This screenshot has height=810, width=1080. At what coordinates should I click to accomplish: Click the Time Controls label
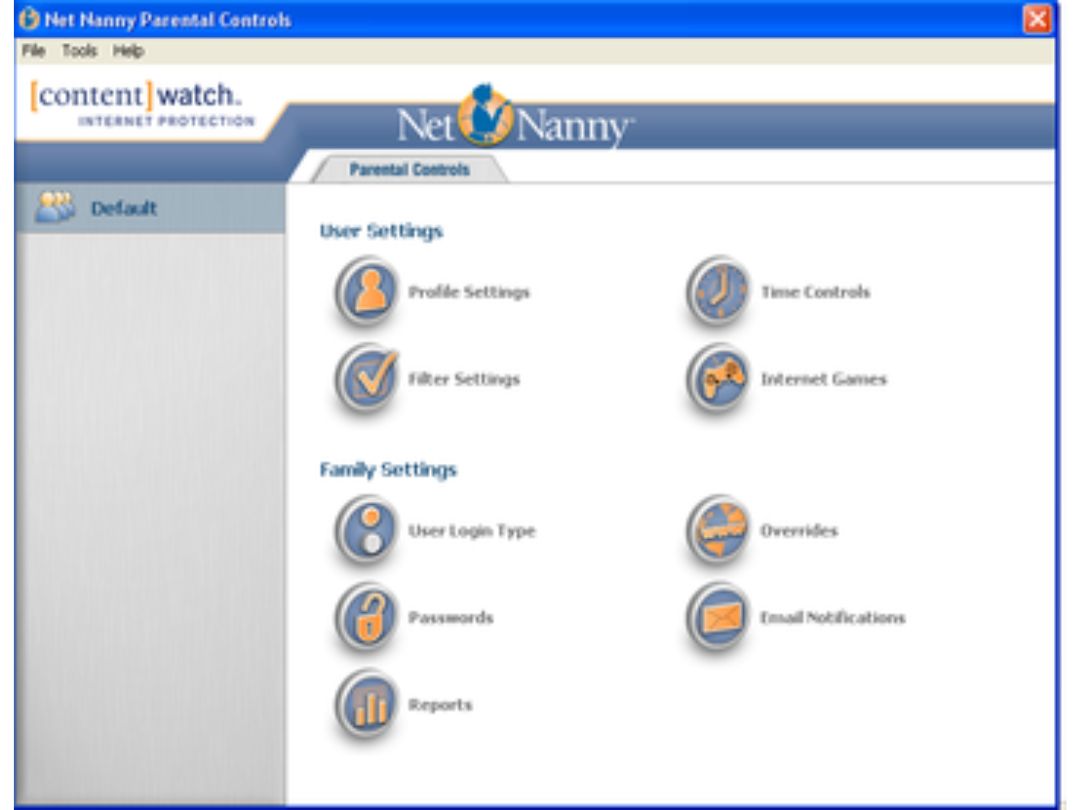pyautogui.click(x=815, y=292)
